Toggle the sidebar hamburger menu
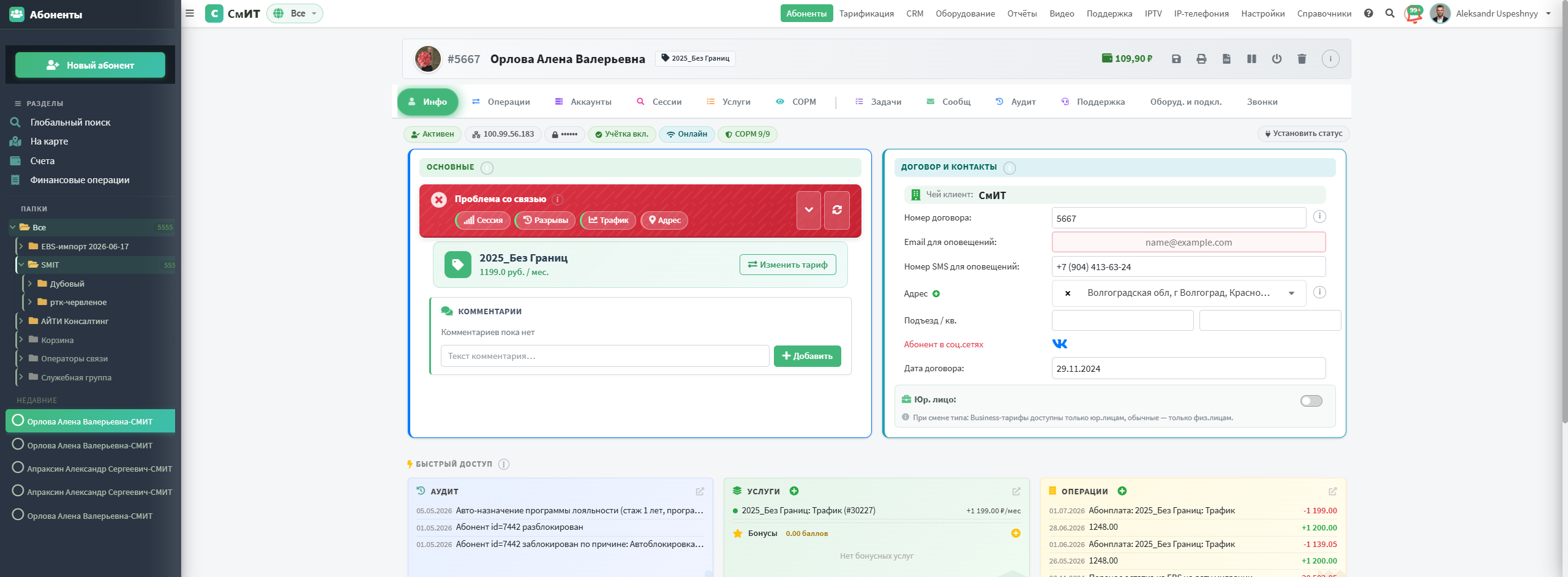Screen dimensions: 1568x577 pos(190,13)
